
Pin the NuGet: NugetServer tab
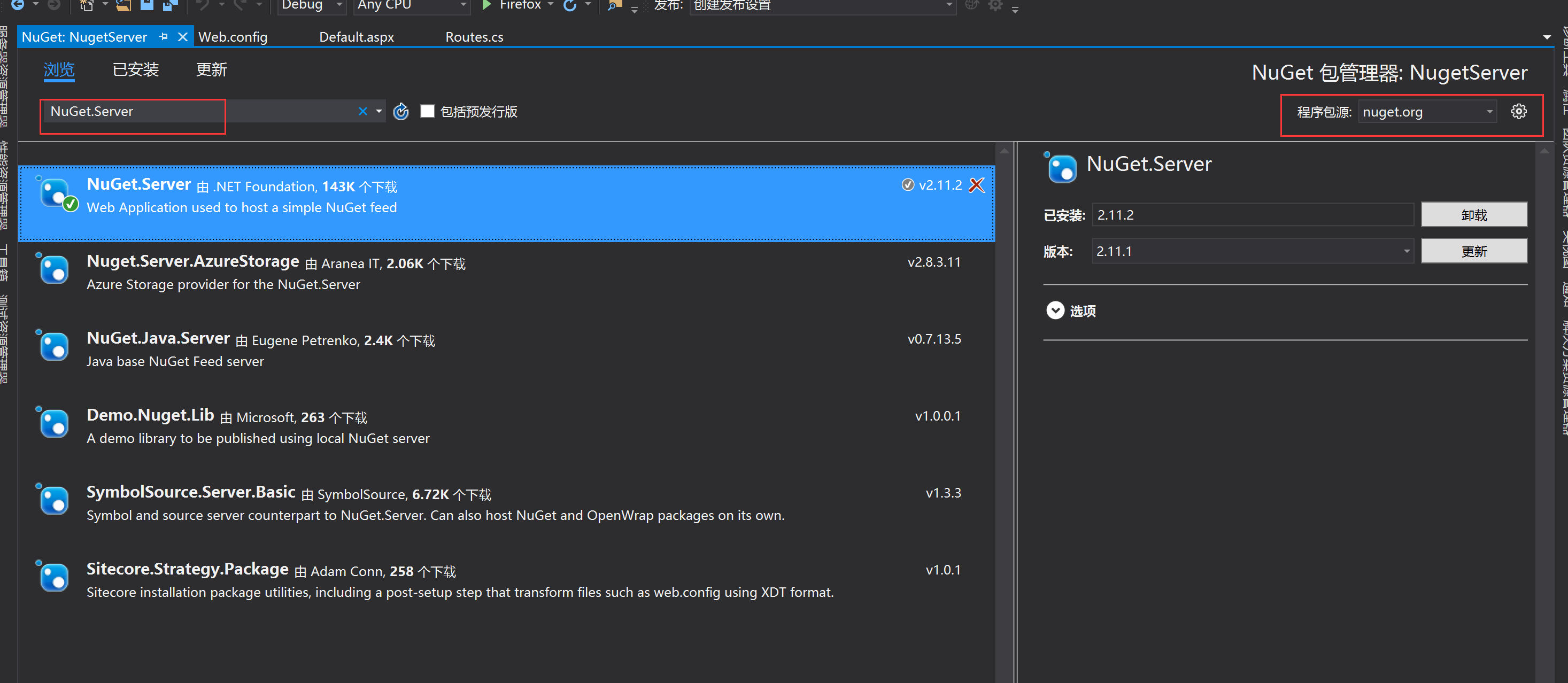click(x=163, y=36)
